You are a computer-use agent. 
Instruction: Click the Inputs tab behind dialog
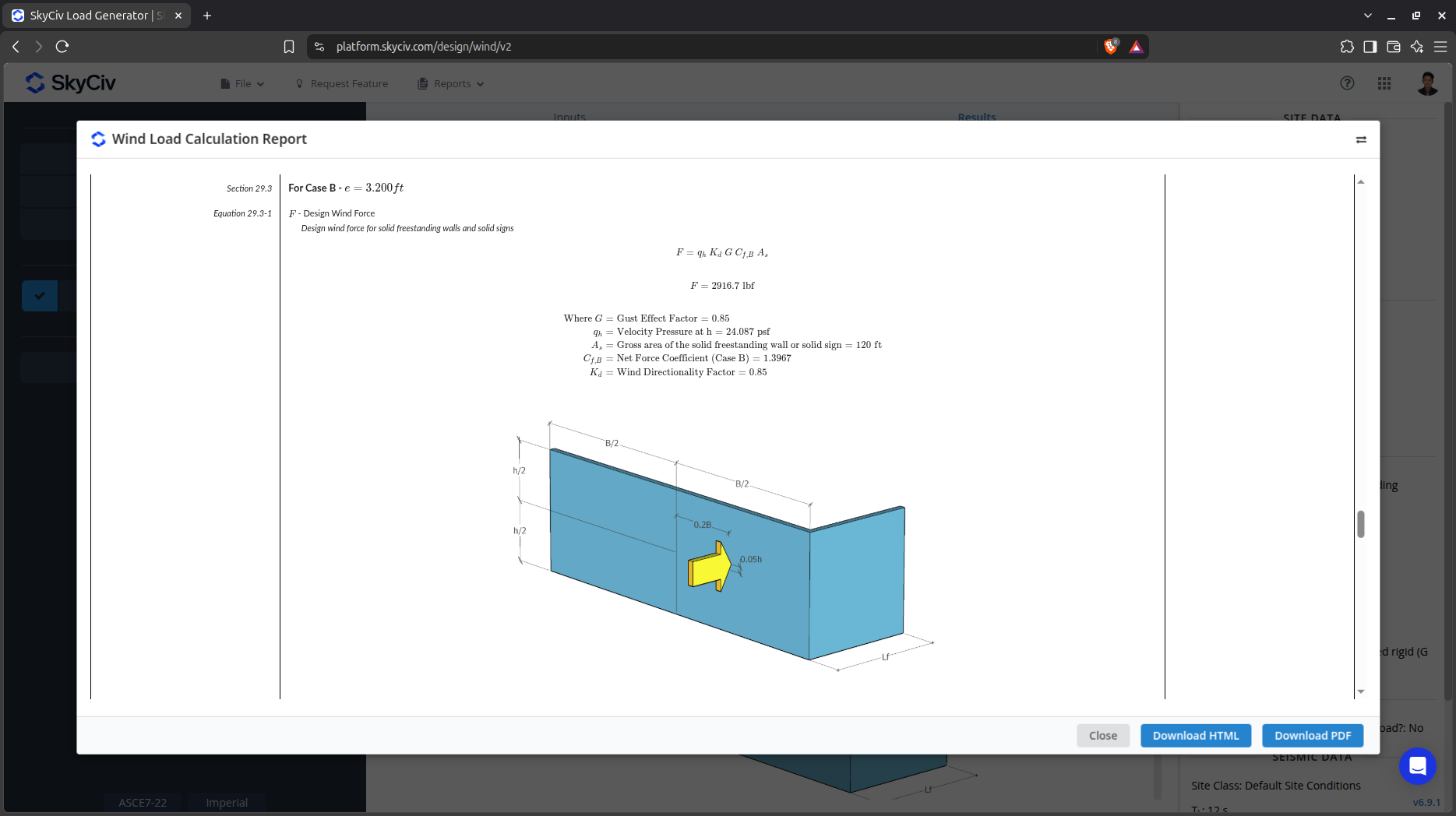click(569, 116)
